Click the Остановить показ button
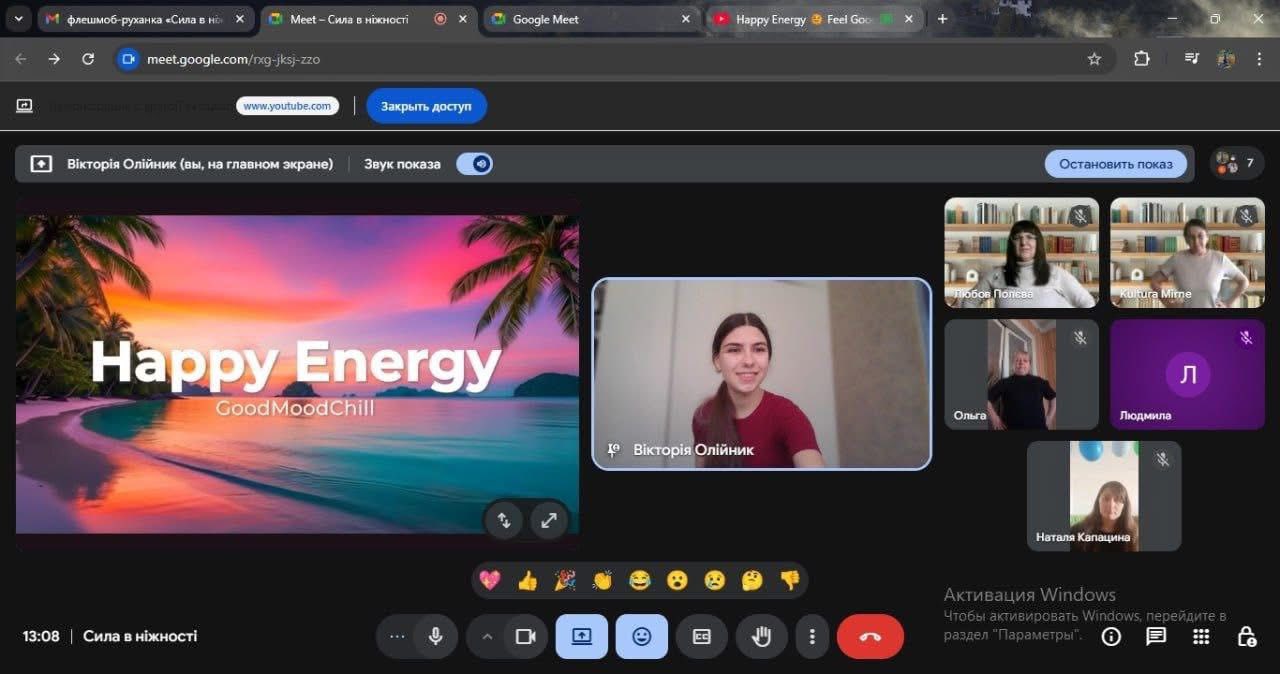The height and width of the screenshot is (674, 1280). [x=1115, y=164]
